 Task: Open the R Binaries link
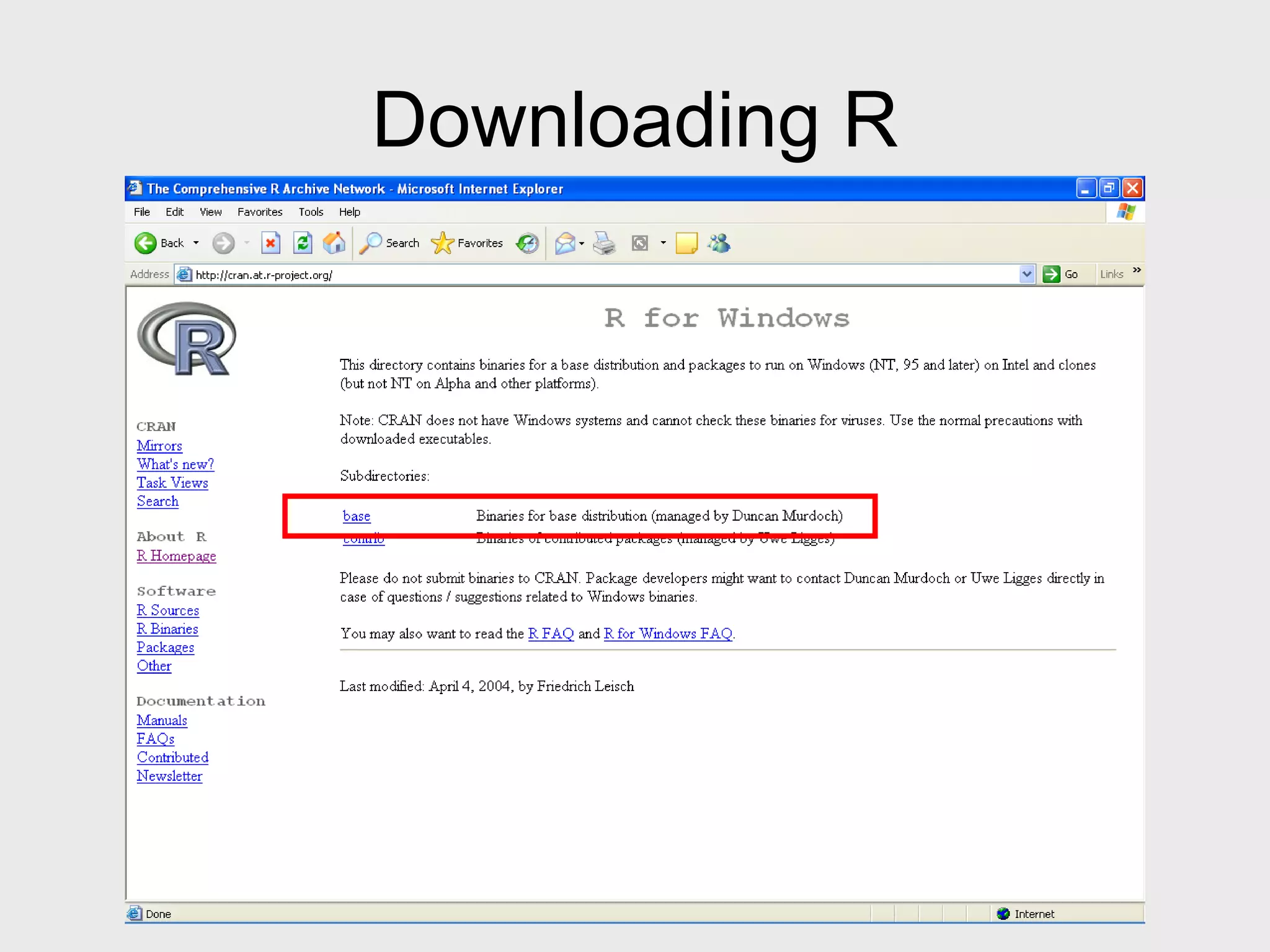coord(167,629)
